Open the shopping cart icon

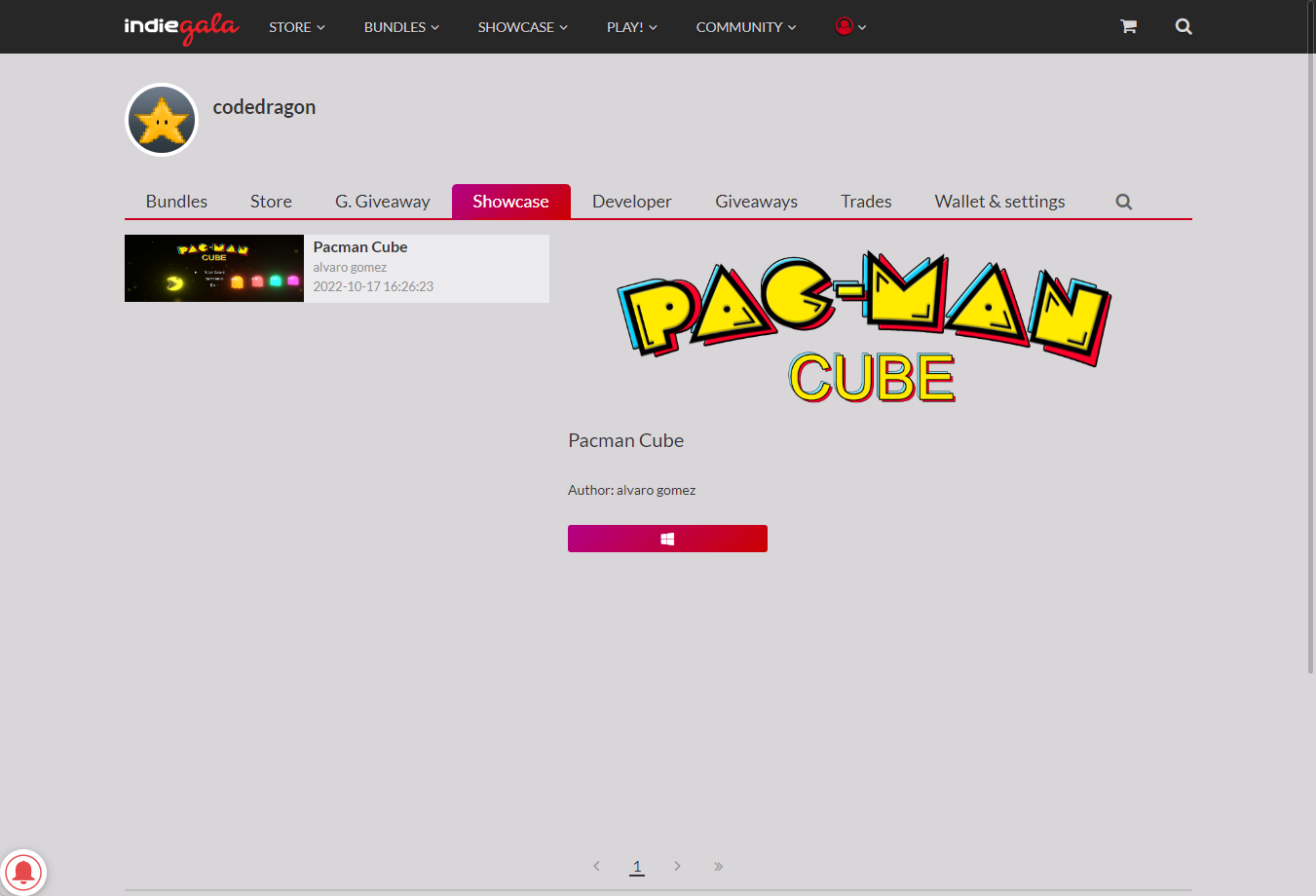click(x=1128, y=26)
